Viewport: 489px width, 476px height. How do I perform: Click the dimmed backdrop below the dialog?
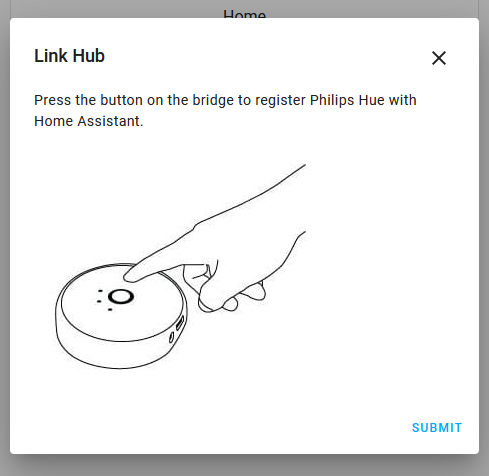(x=244, y=465)
